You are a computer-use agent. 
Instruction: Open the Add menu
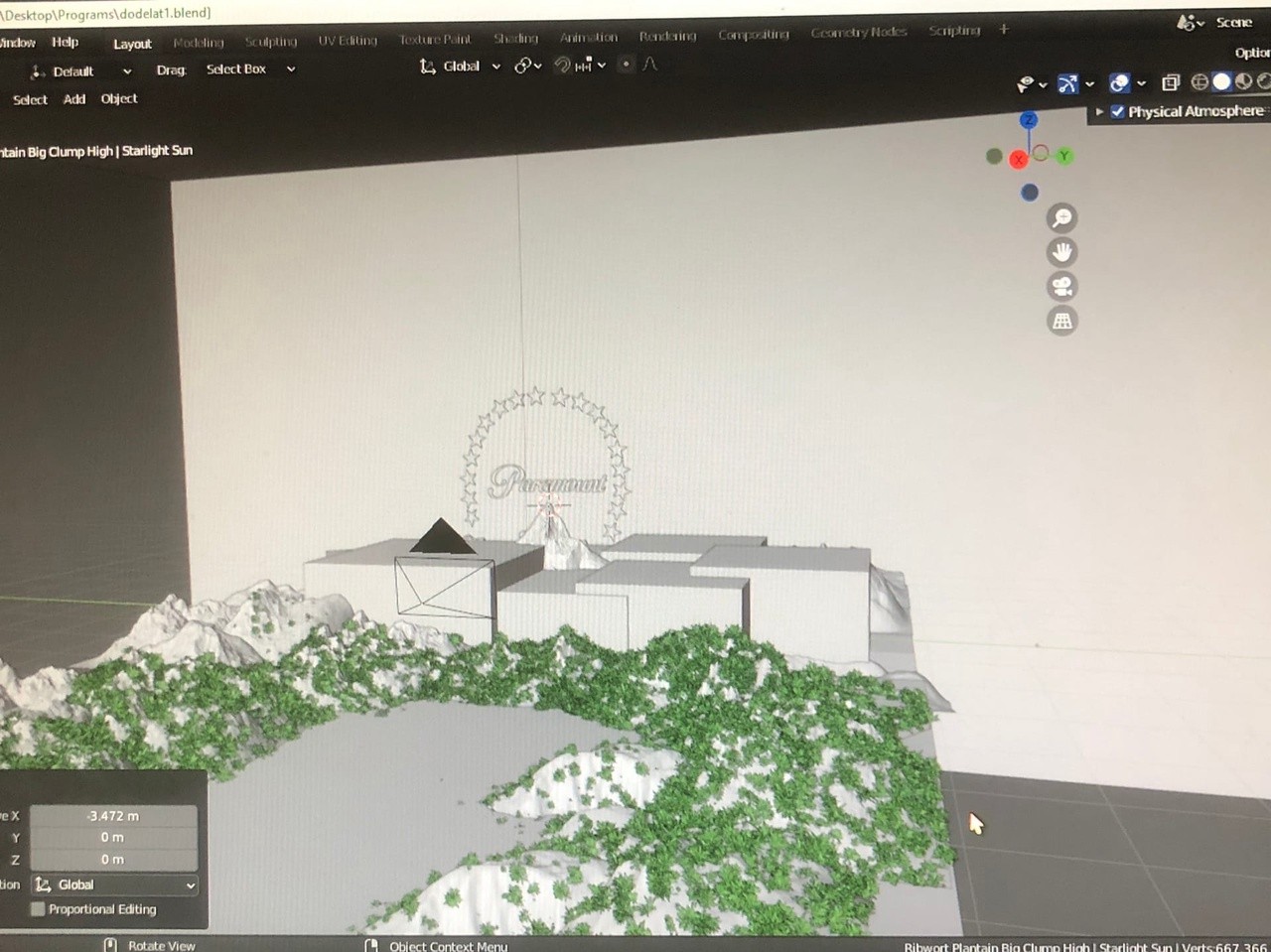click(x=74, y=99)
